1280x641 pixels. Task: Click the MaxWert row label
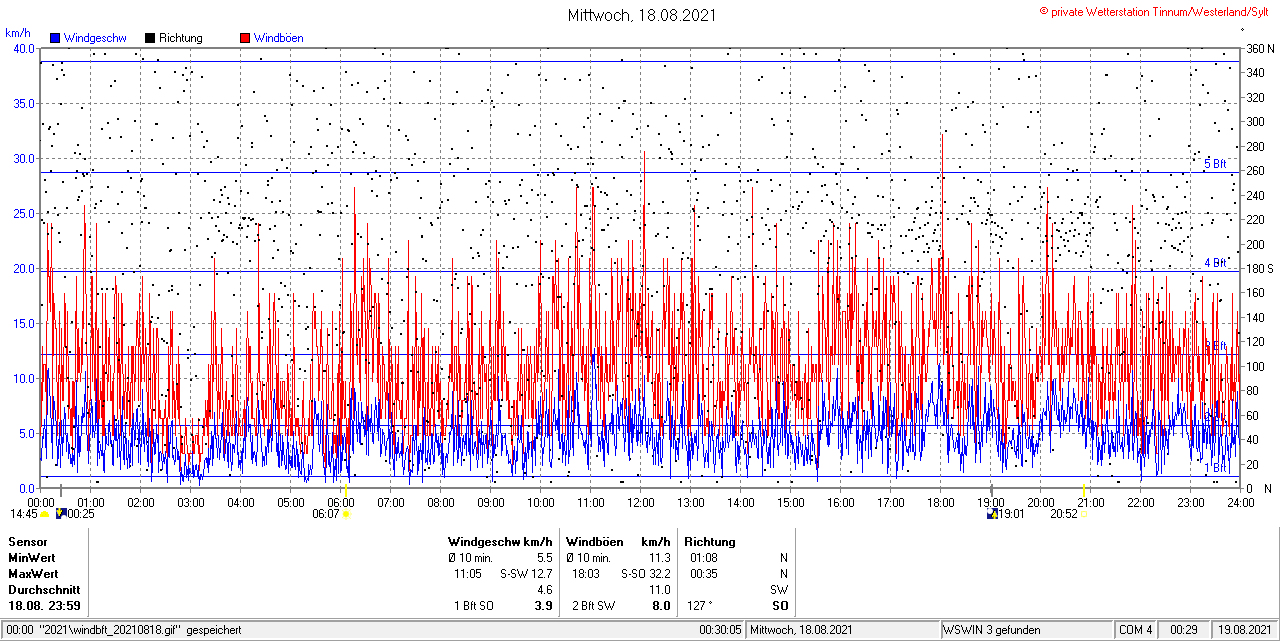point(34,574)
